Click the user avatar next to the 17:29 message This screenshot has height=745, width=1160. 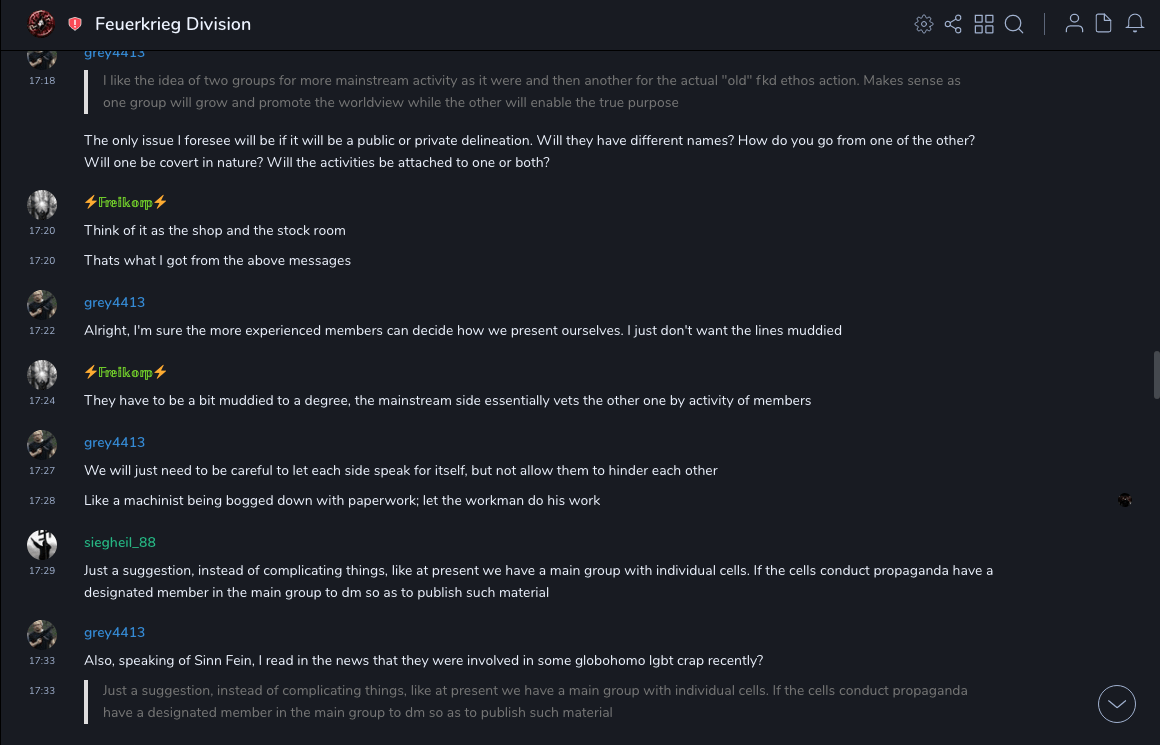tap(42, 545)
